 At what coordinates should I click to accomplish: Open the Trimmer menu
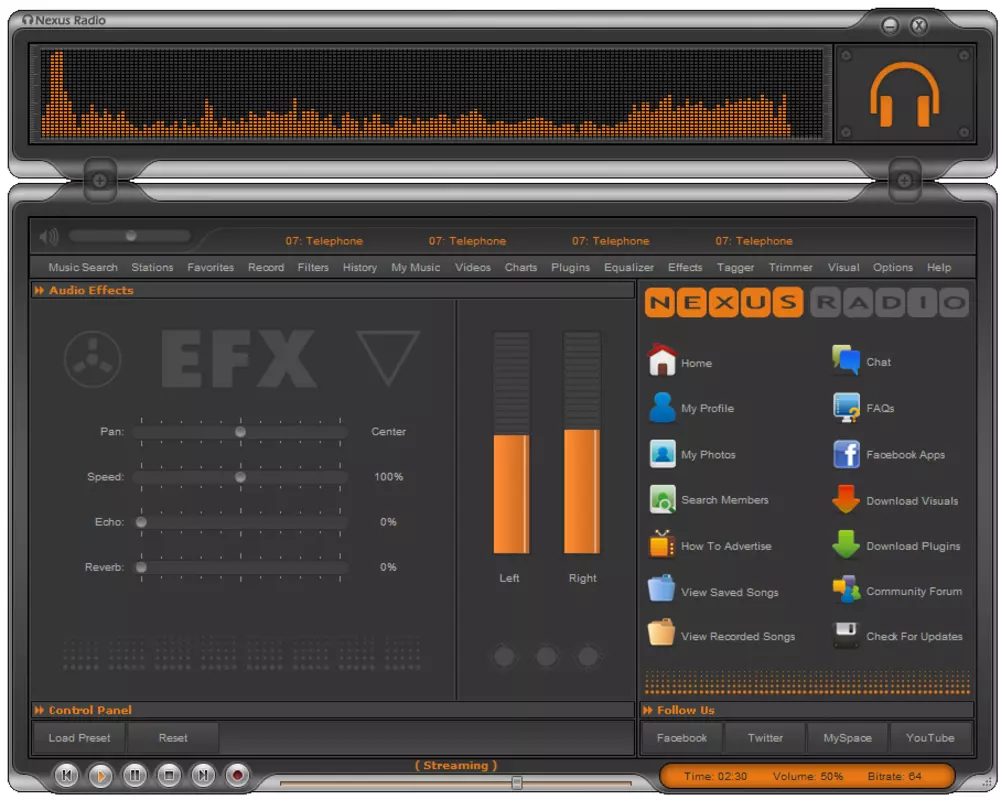[x=790, y=268]
